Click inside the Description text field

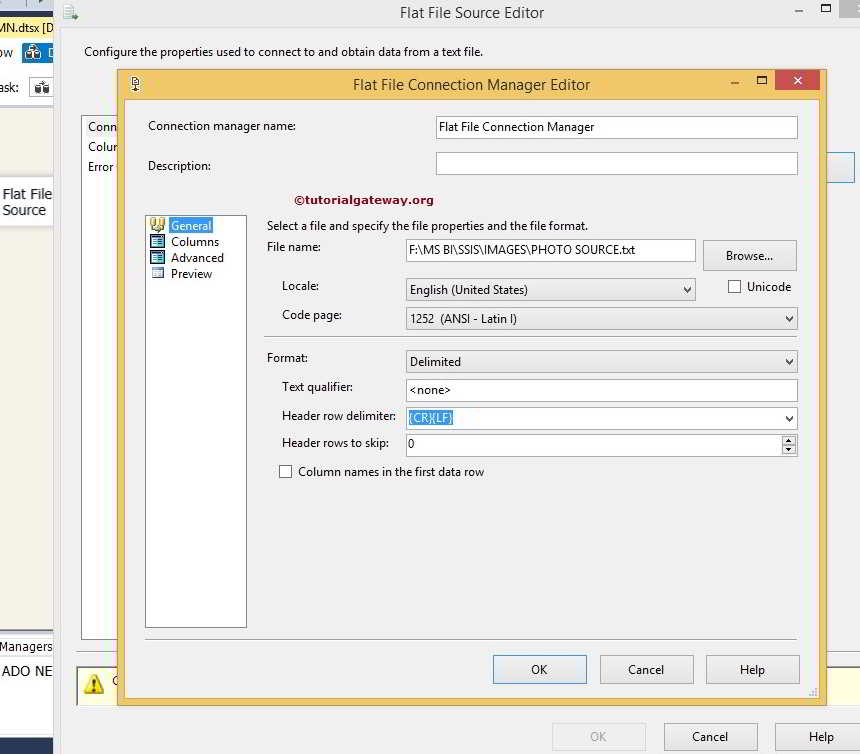pos(615,163)
